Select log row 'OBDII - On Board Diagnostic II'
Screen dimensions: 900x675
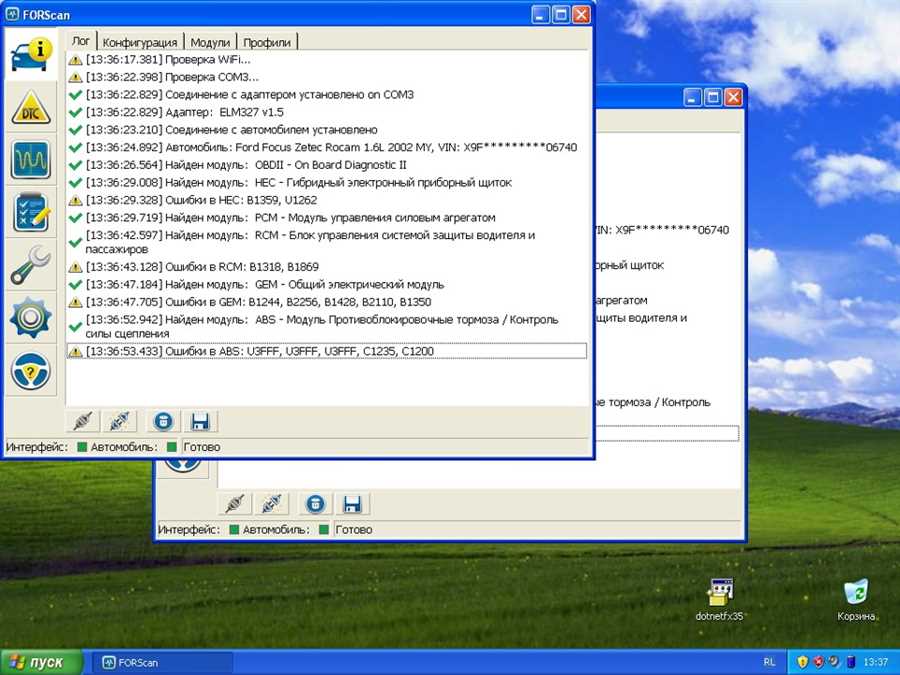[x=327, y=165]
